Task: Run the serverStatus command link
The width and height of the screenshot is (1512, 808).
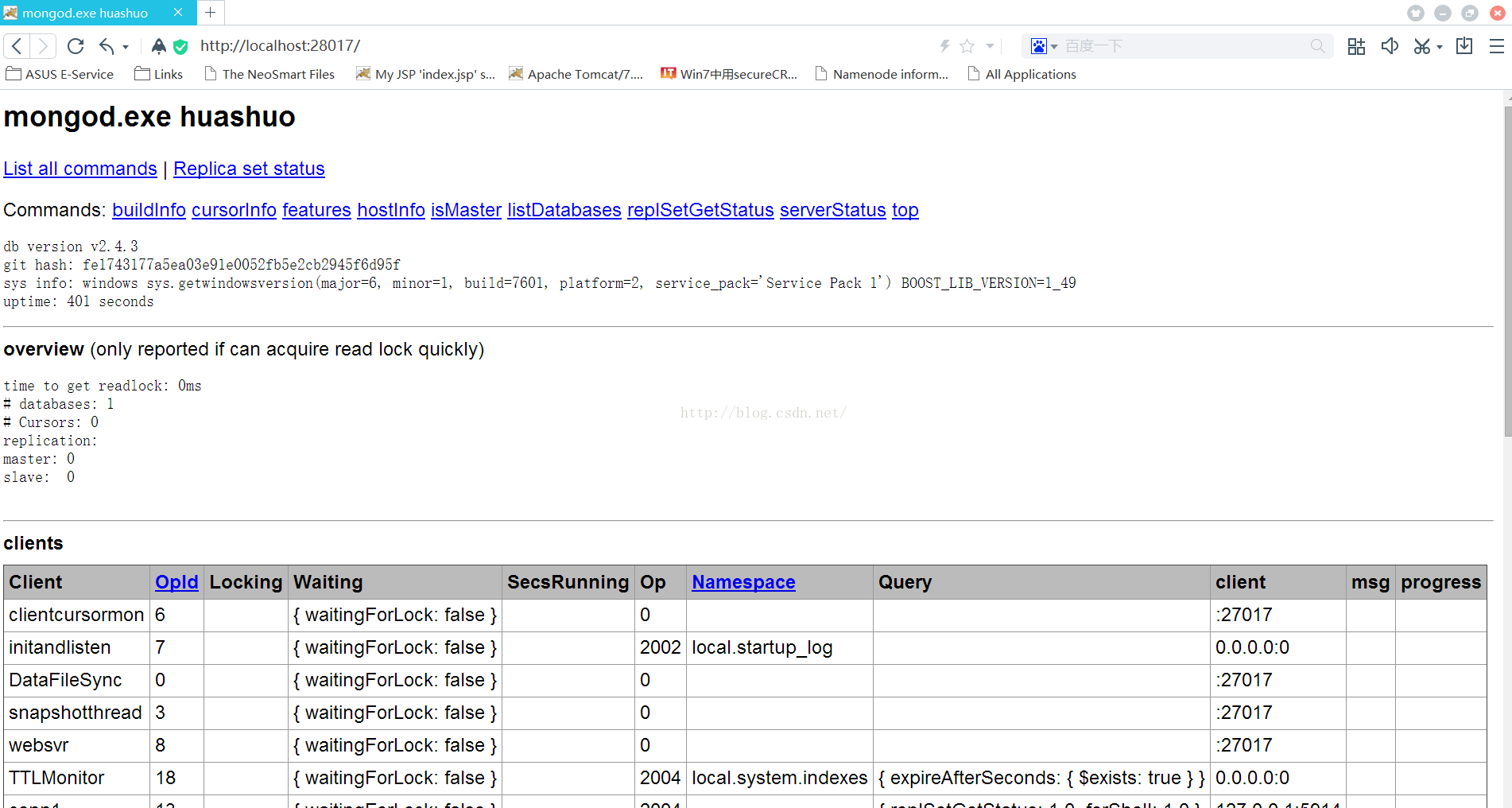Action: click(832, 210)
